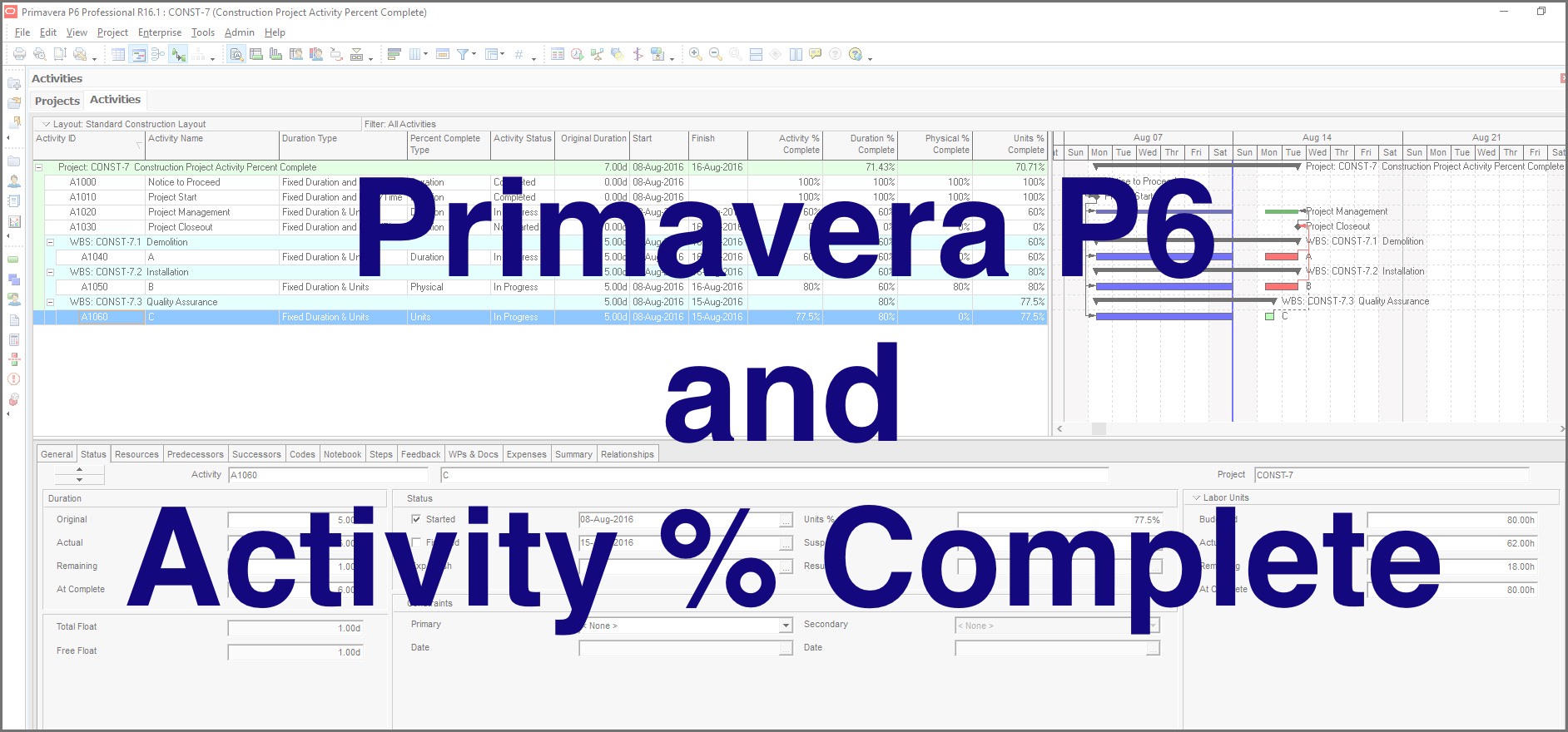Switch to the Gantt Chart view icon
Image resolution: width=1568 pixels, height=732 pixels.
[138, 54]
